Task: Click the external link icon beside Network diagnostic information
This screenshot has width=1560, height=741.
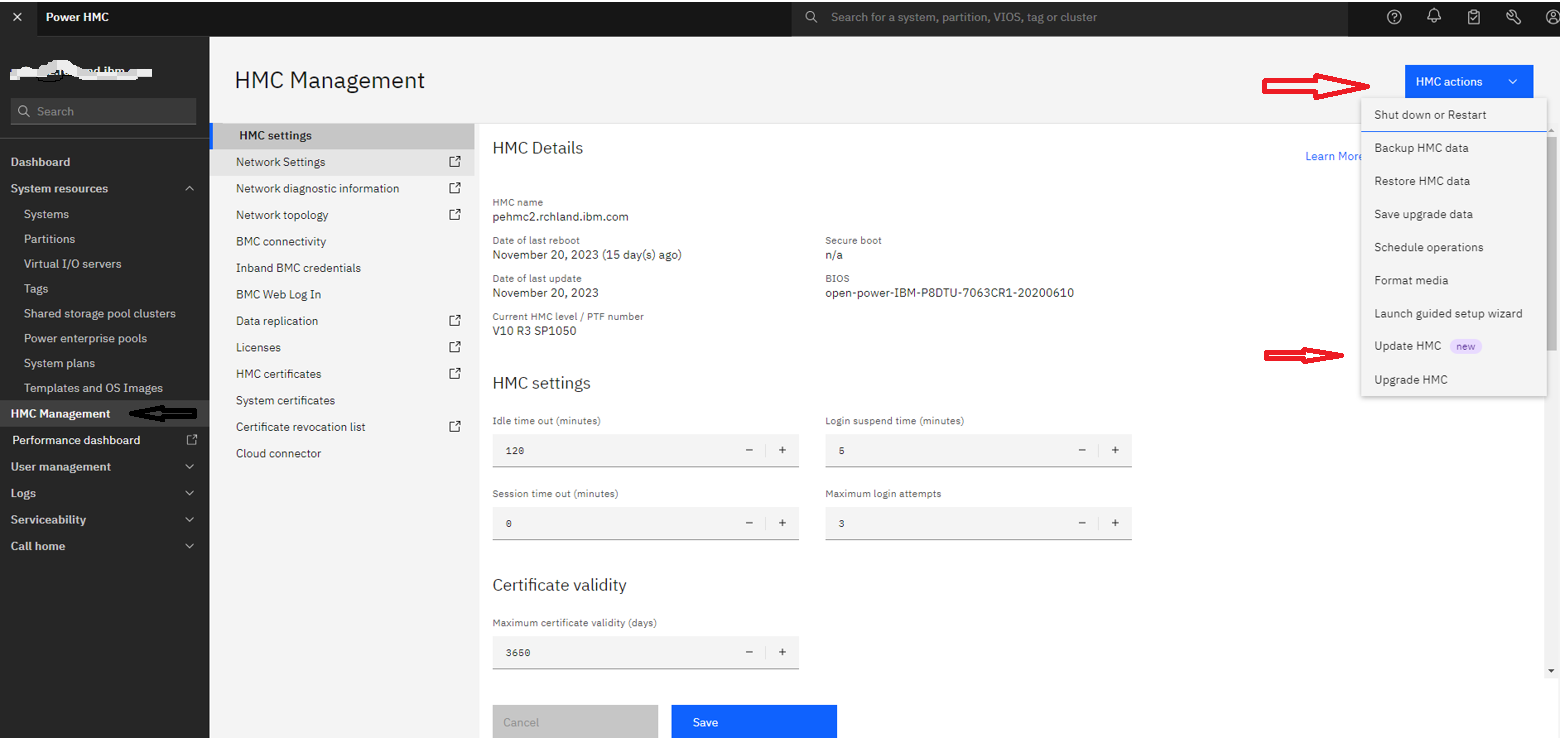Action: point(455,188)
